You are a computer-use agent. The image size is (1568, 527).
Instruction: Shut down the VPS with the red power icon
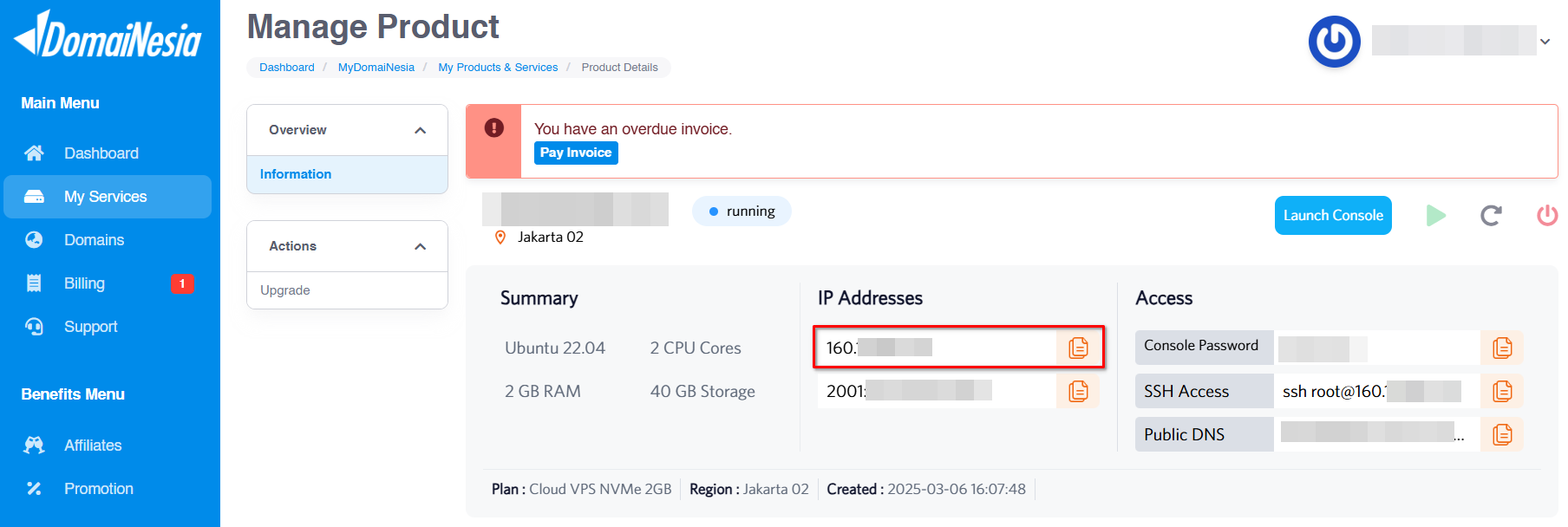(1546, 215)
